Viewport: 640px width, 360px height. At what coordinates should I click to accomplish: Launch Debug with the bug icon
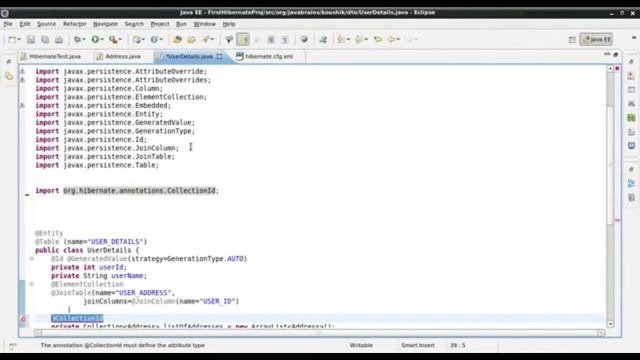point(77,40)
